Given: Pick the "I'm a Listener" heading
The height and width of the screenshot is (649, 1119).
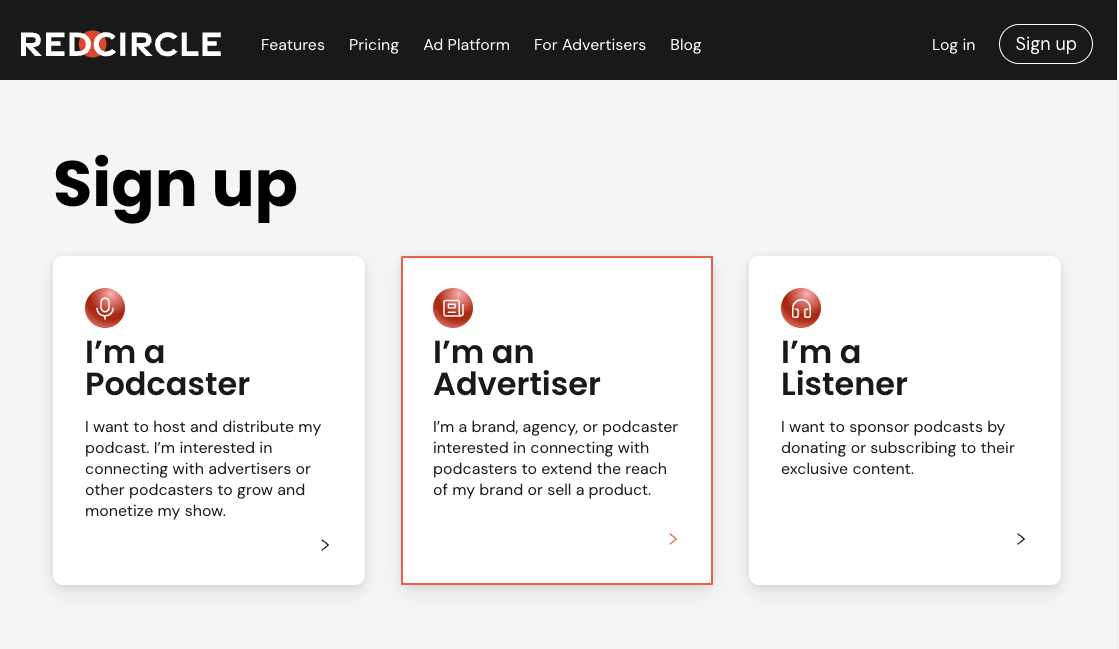Looking at the screenshot, I should coord(844,368).
